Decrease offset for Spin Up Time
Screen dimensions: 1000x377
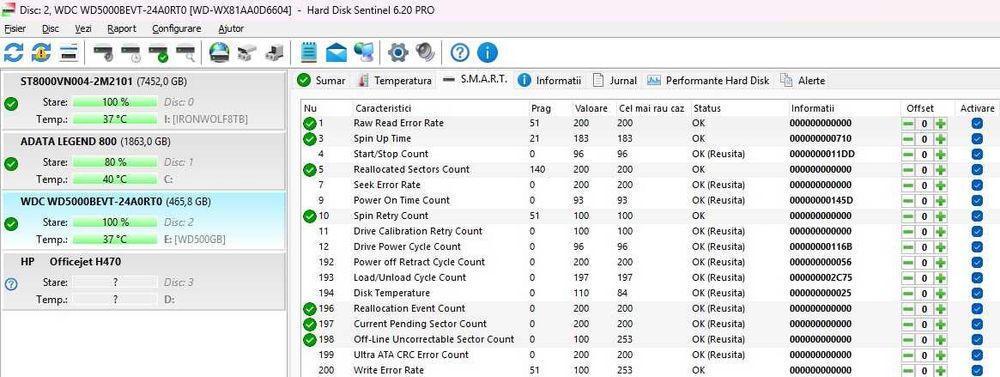[907, 138]
